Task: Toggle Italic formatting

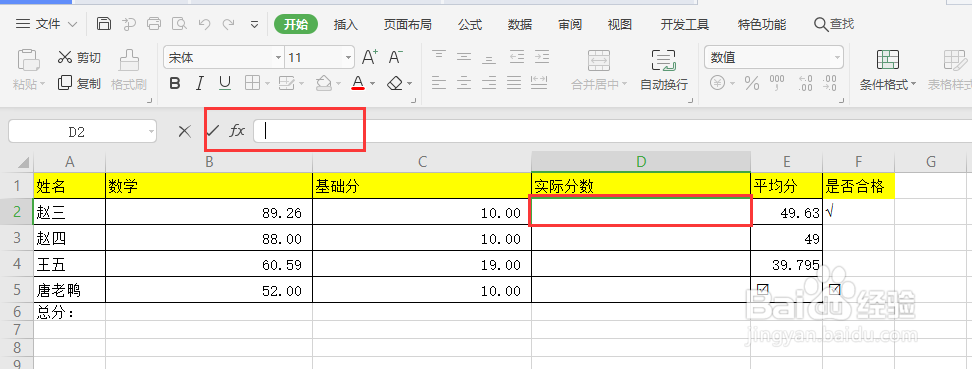Action: [200, 83]
